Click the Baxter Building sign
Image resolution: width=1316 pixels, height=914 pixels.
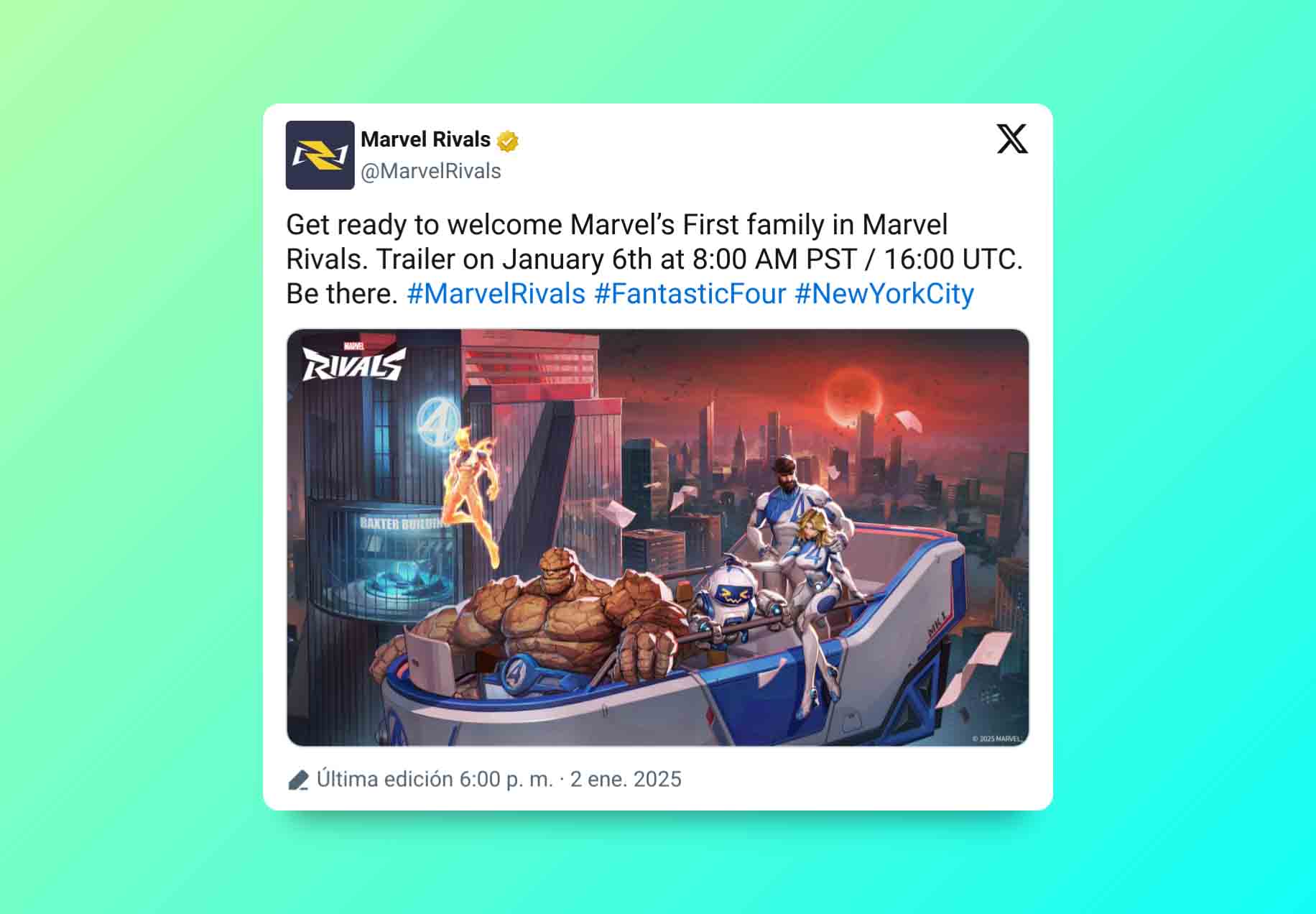402,523
